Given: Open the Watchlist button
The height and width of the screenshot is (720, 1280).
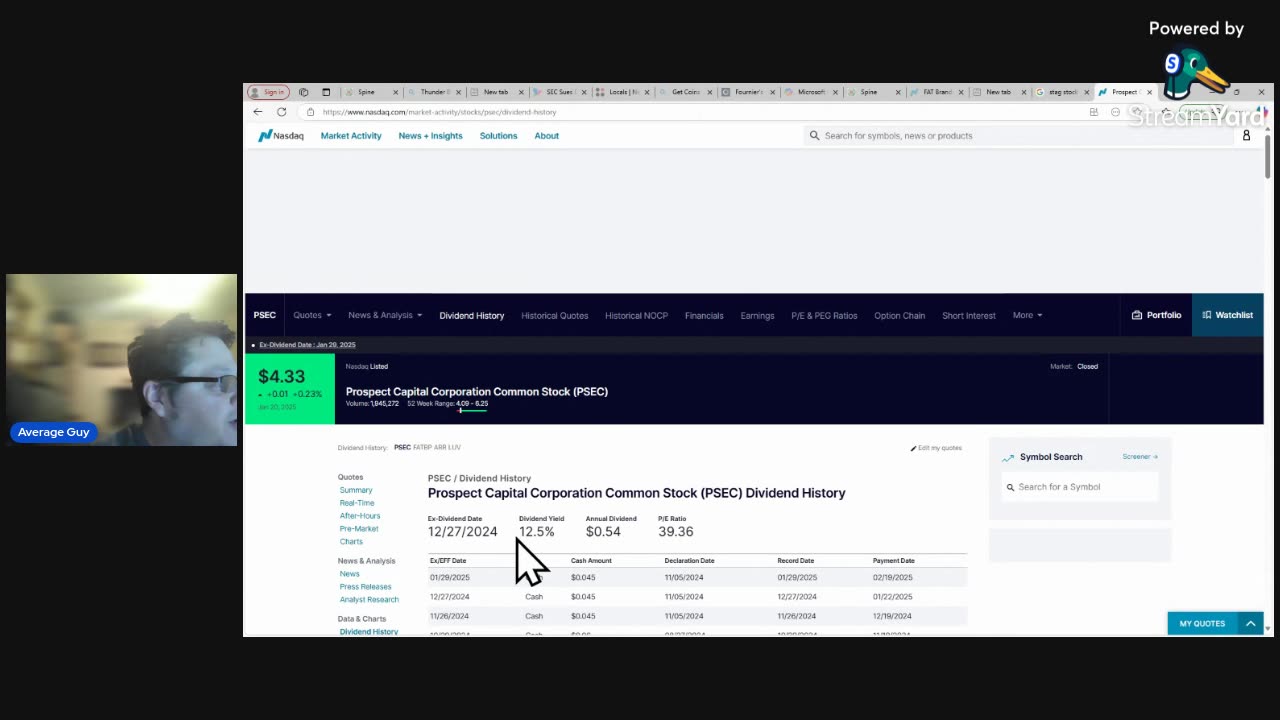Looking at the screenshot, I should [1227, 315].
